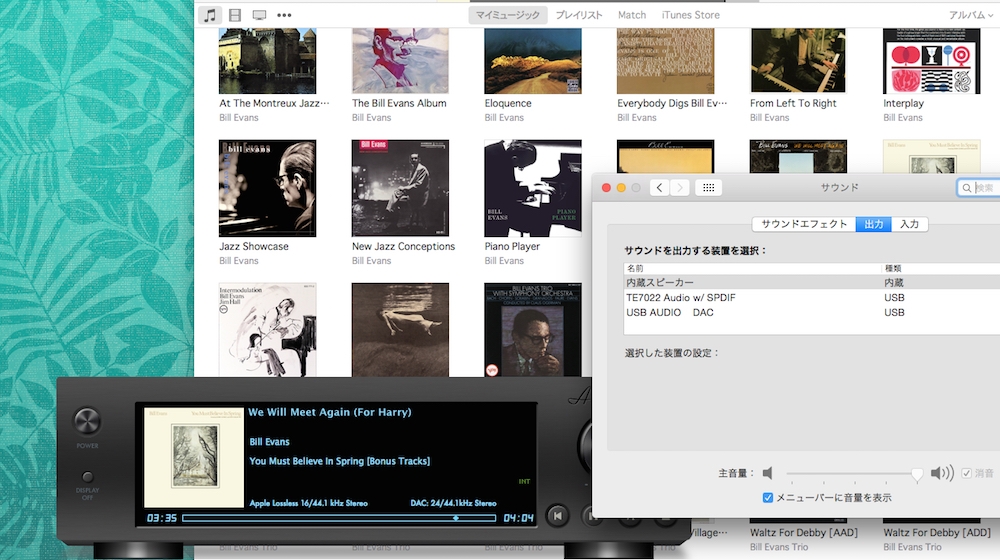Click the Waltz For Debby [ADD] title
This screenshot has width=1000, height=560.
(937, 533)
